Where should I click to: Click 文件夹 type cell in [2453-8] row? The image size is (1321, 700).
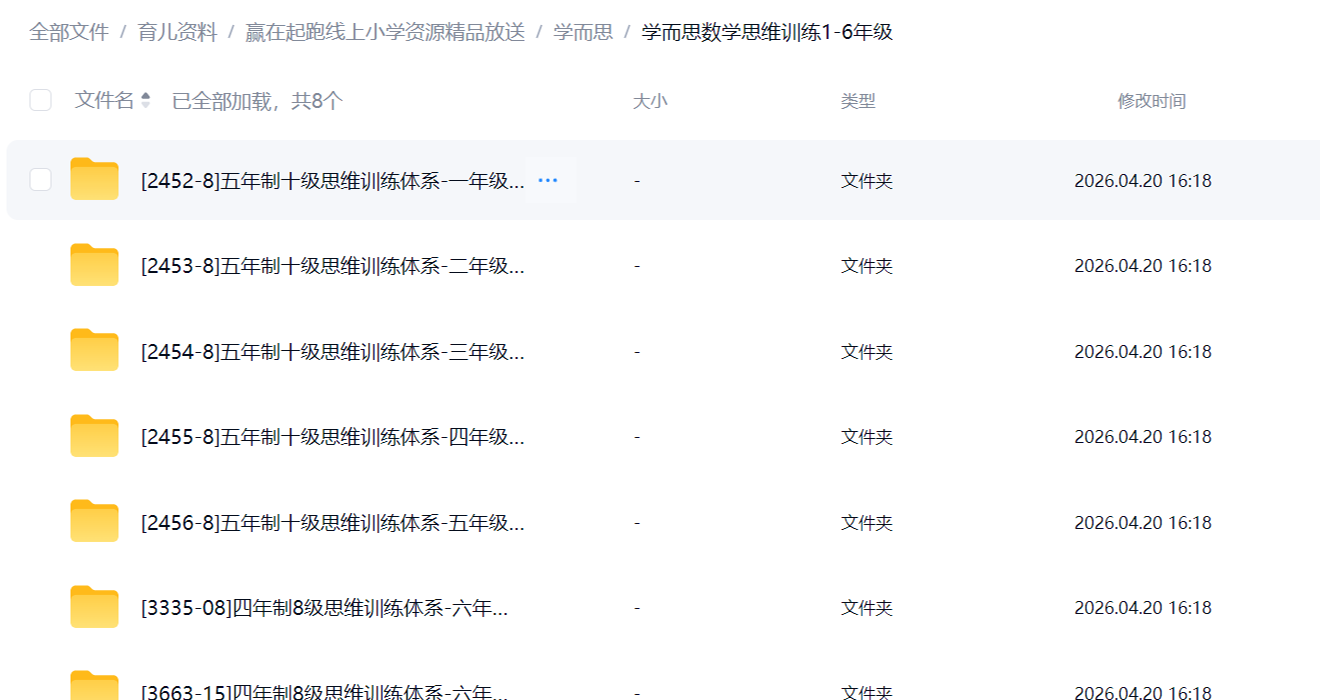(x=867, y=266)
